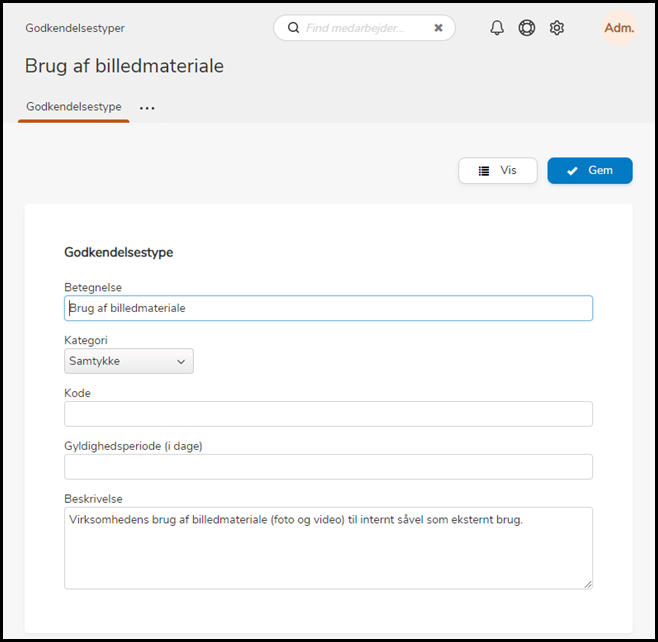Click the Kategori field label
This screenshot has height=642, width=658.
coord(86,341)
